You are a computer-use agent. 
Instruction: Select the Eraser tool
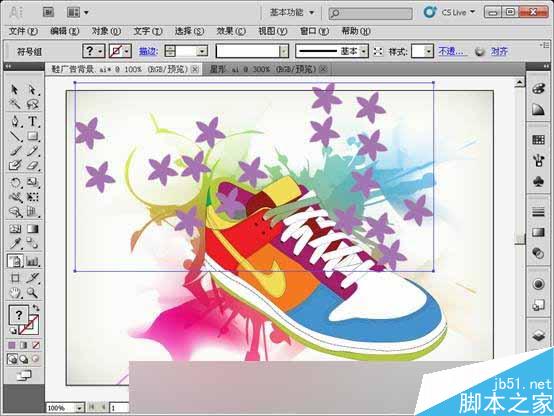32,165
